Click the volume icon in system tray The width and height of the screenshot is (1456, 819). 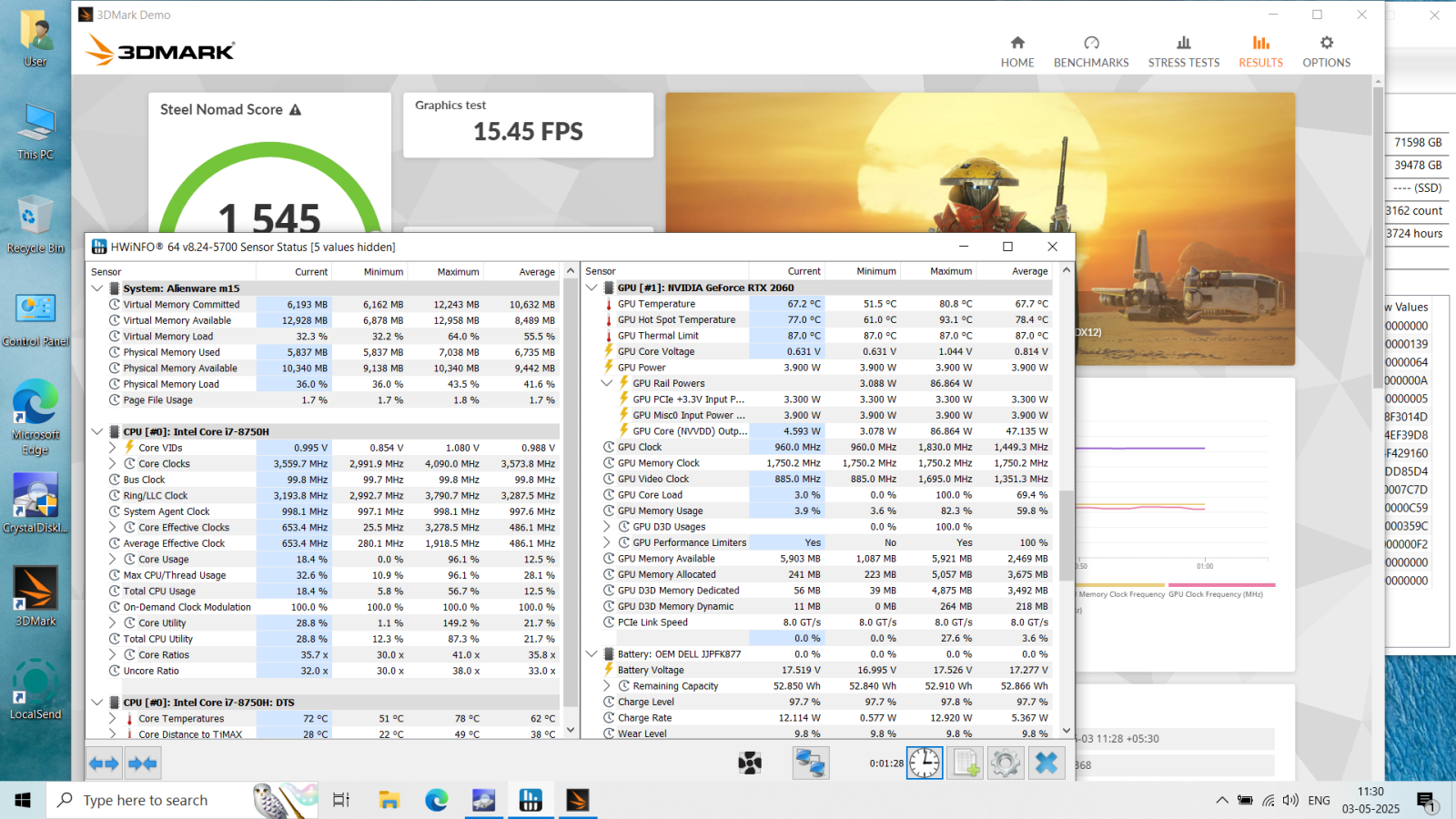pyautogui.click(x=1290, y=800)
